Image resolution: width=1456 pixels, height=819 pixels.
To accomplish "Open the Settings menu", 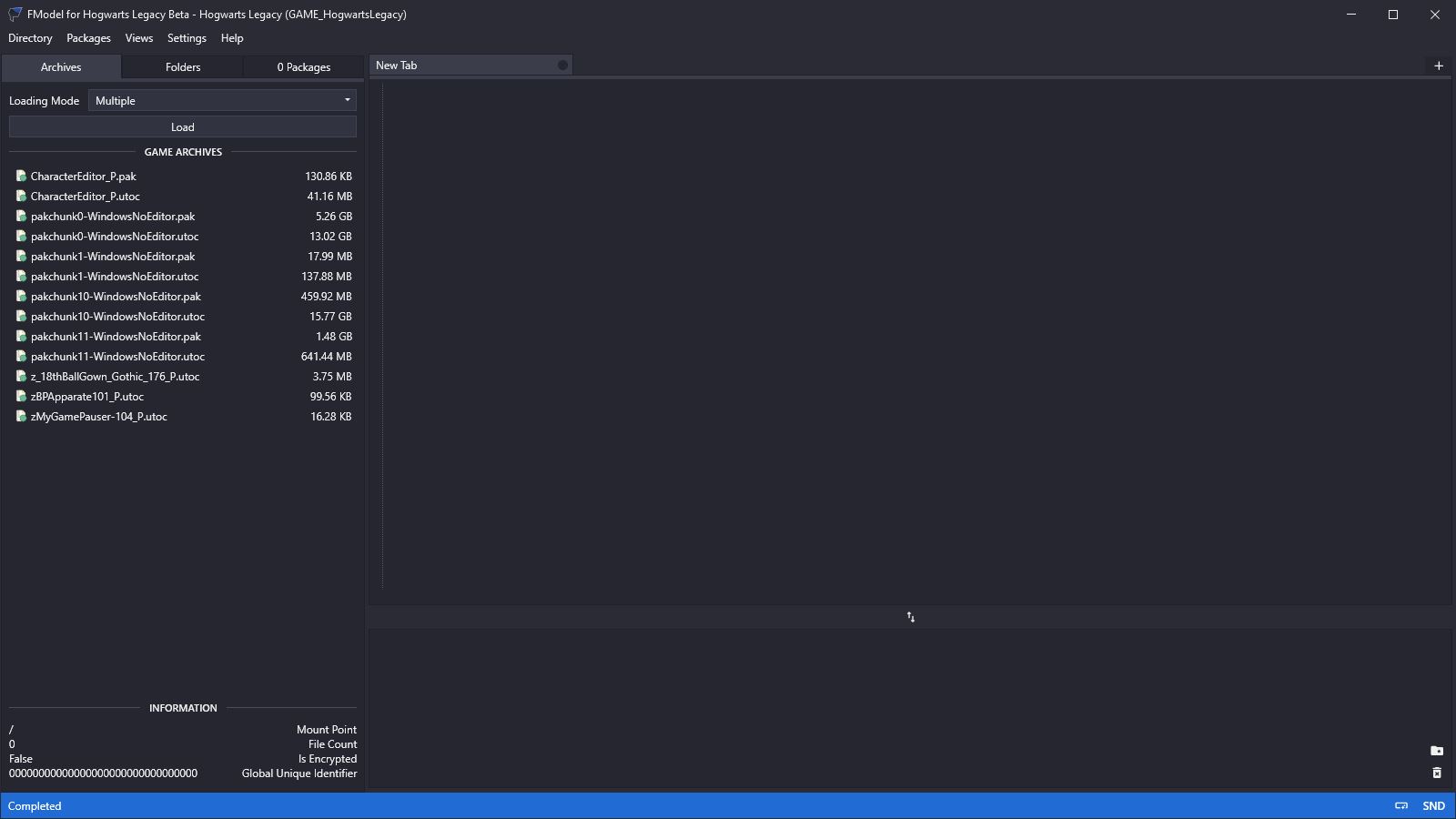I will coord(187,38).
